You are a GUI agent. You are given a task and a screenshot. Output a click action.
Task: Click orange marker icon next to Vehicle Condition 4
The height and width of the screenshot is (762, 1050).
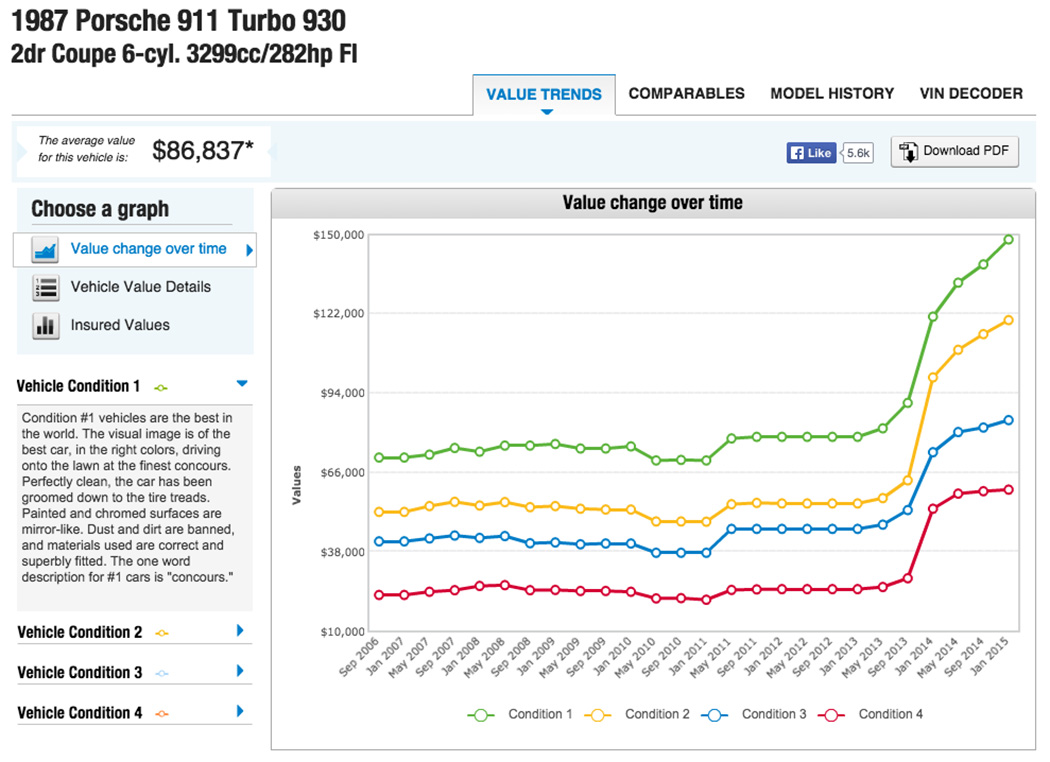coord(162,714)
